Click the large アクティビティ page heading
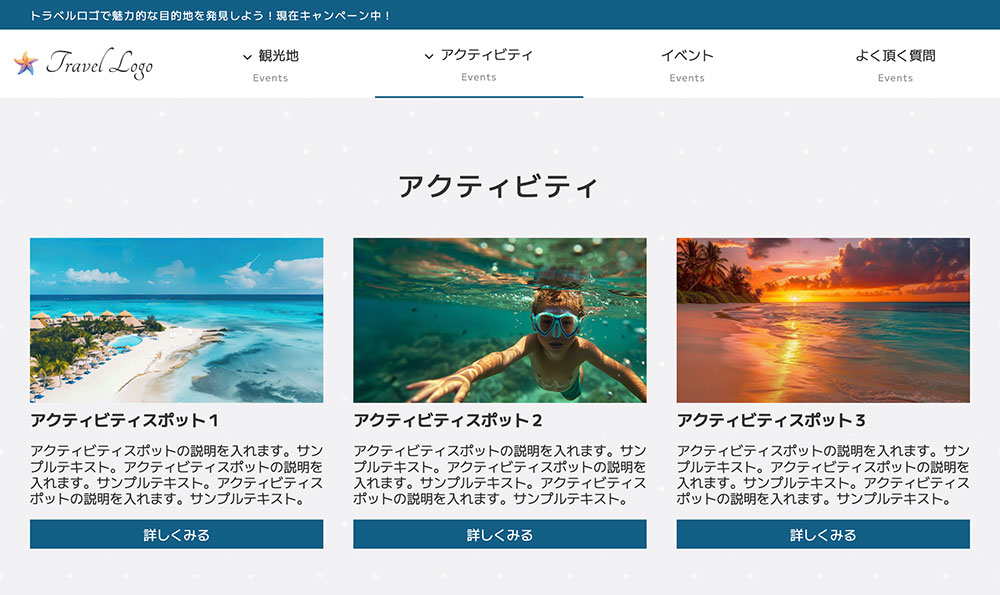 499,186
